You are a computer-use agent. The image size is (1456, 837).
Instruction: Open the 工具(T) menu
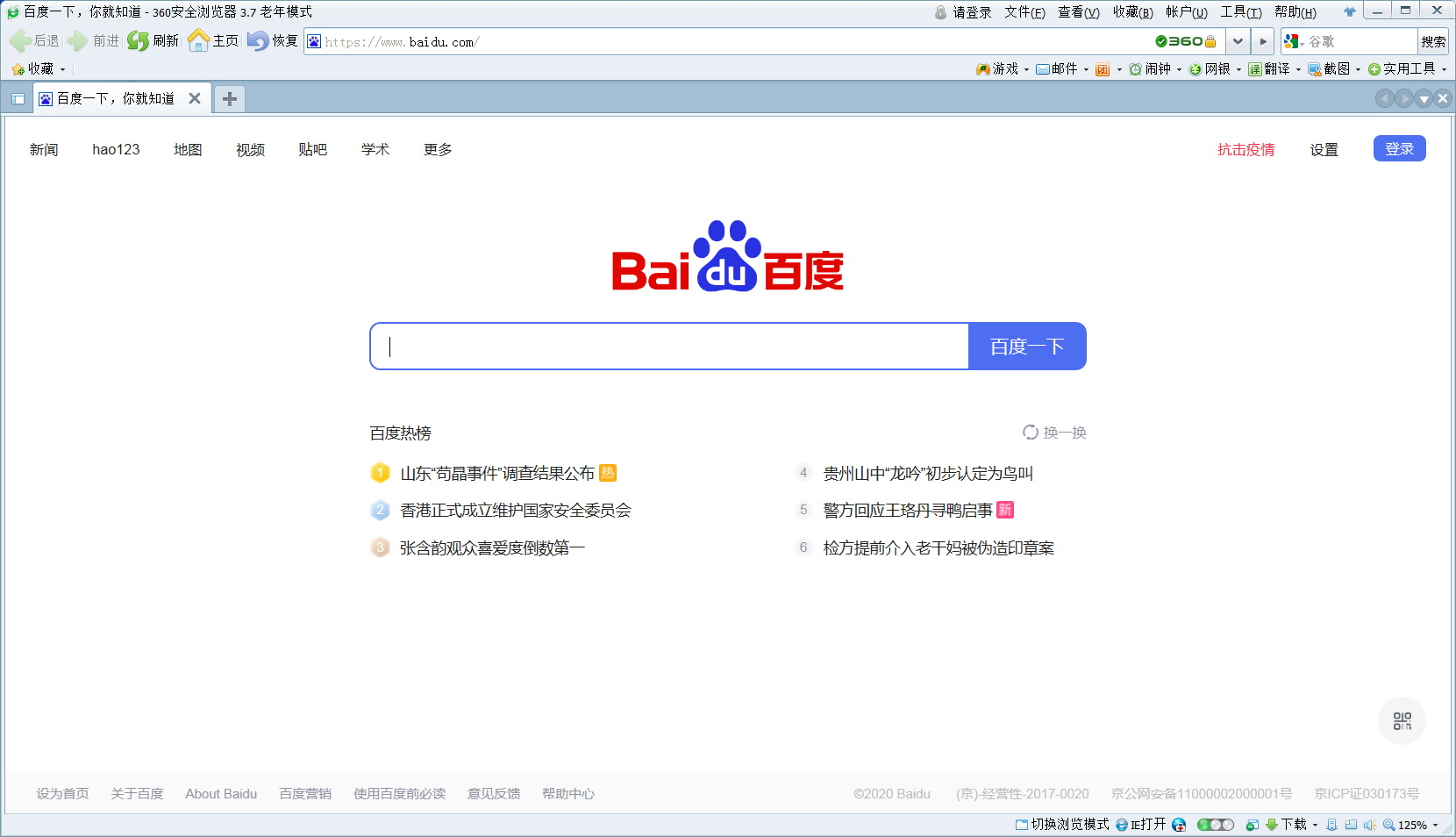(1241, 11)
